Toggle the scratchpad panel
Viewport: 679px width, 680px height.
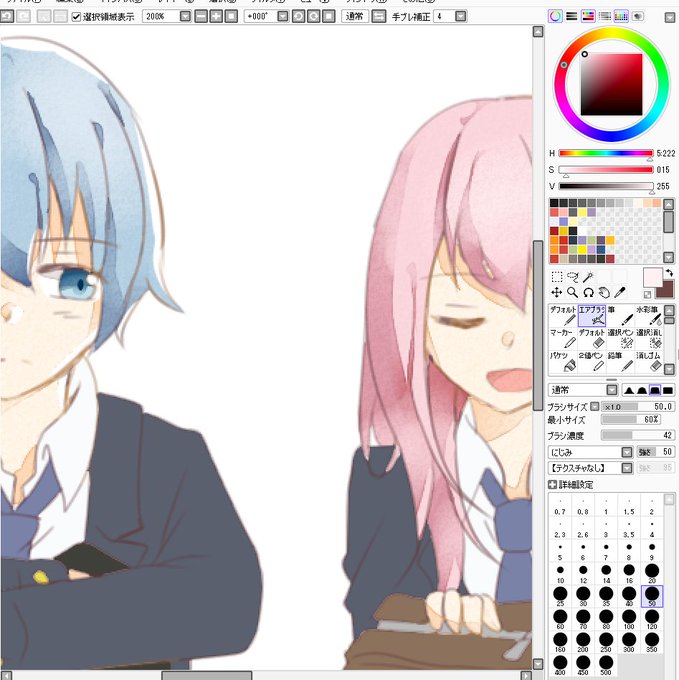pos(637,16)
